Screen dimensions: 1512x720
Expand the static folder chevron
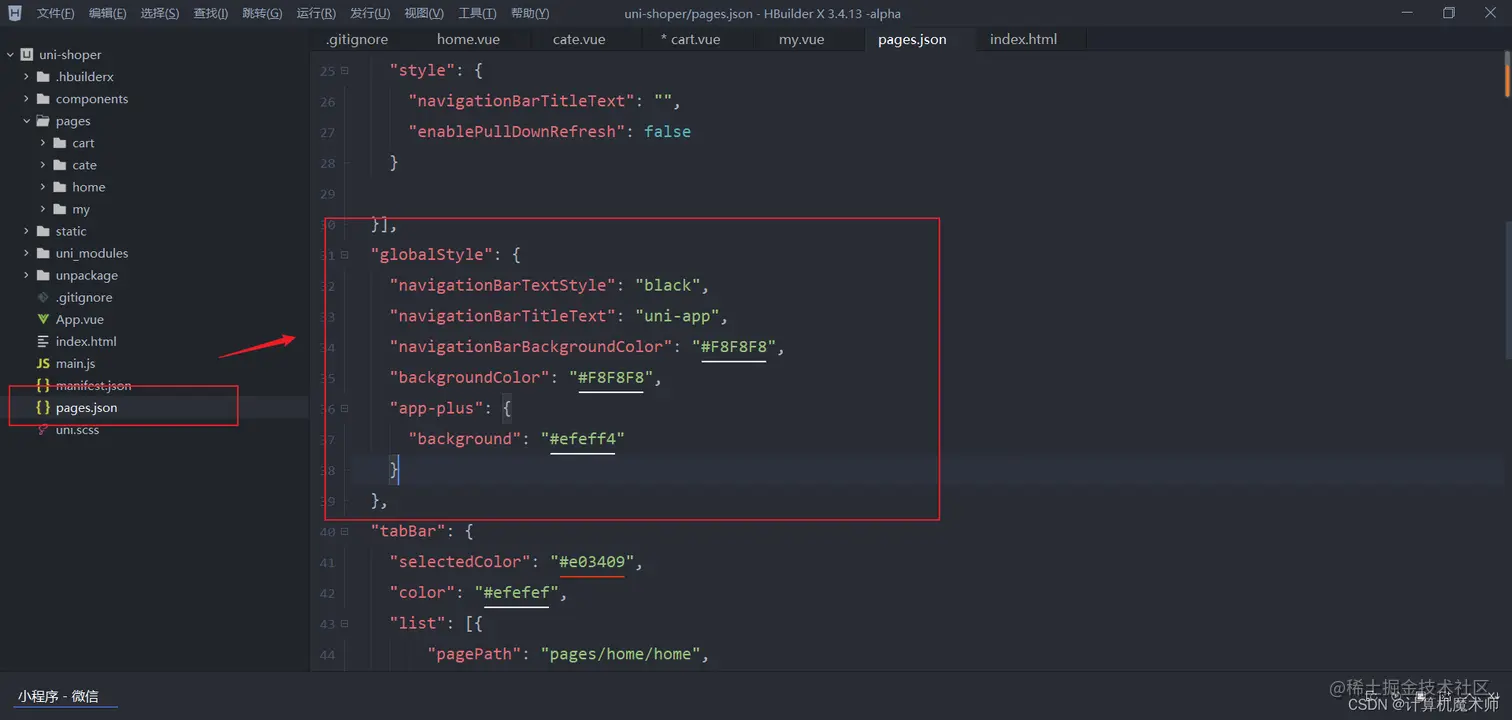(x=26, y=231)
